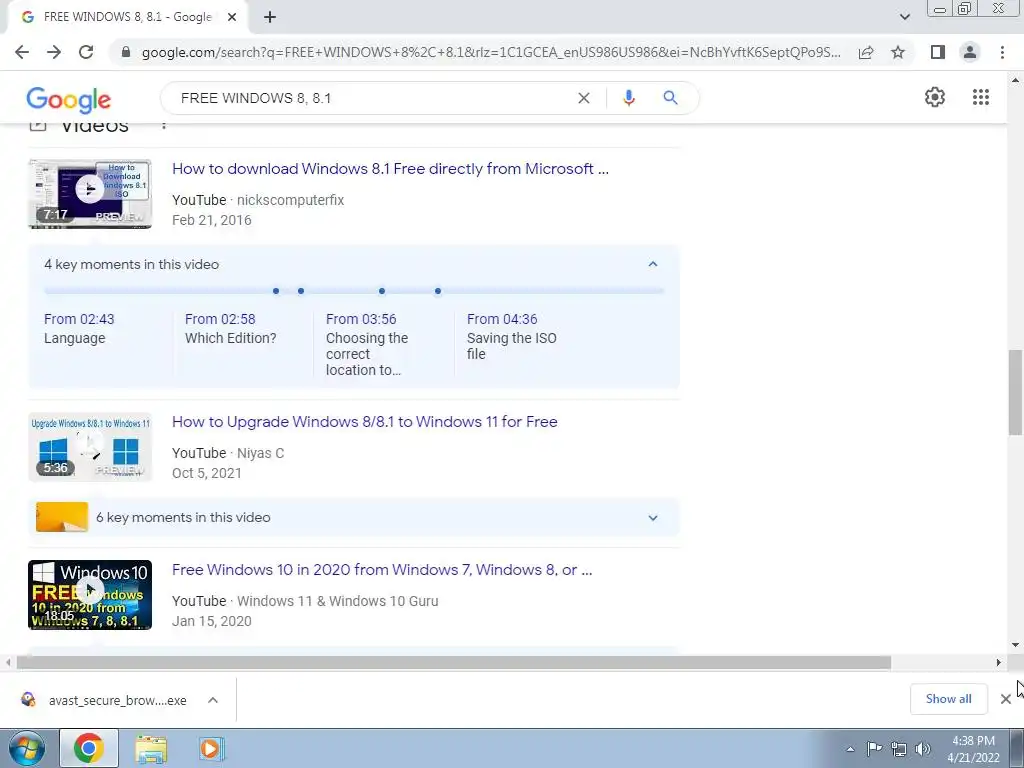Image resolution: width=1024 pixels, height=768 pixels.
Task: Click the last key moment dot on the timeline
Action: click(x=438, y=291)
